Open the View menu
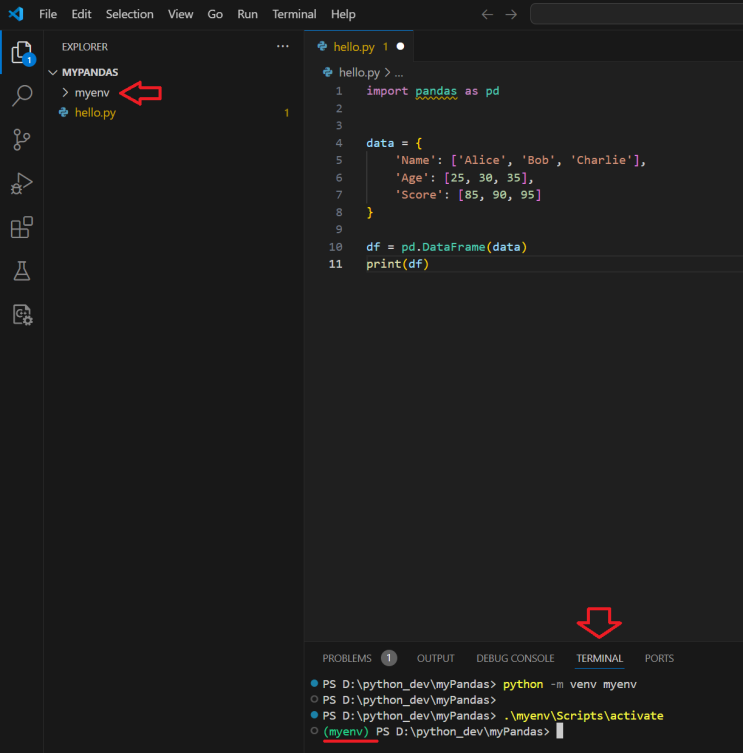 click(181, 14)
